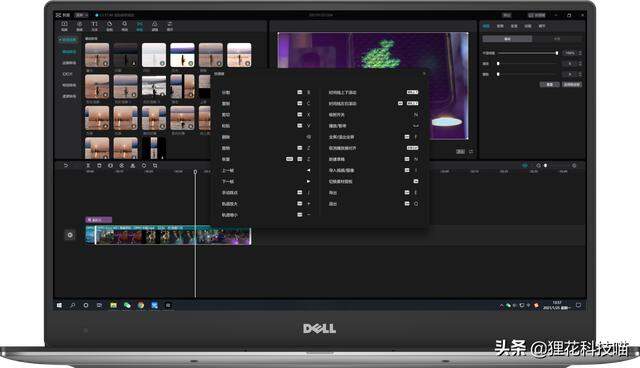This screenshot has width=640, height=368.
Task: Click the apply-to-all button in properties panel
Action: pyautogui.click(x=571, y=84)
